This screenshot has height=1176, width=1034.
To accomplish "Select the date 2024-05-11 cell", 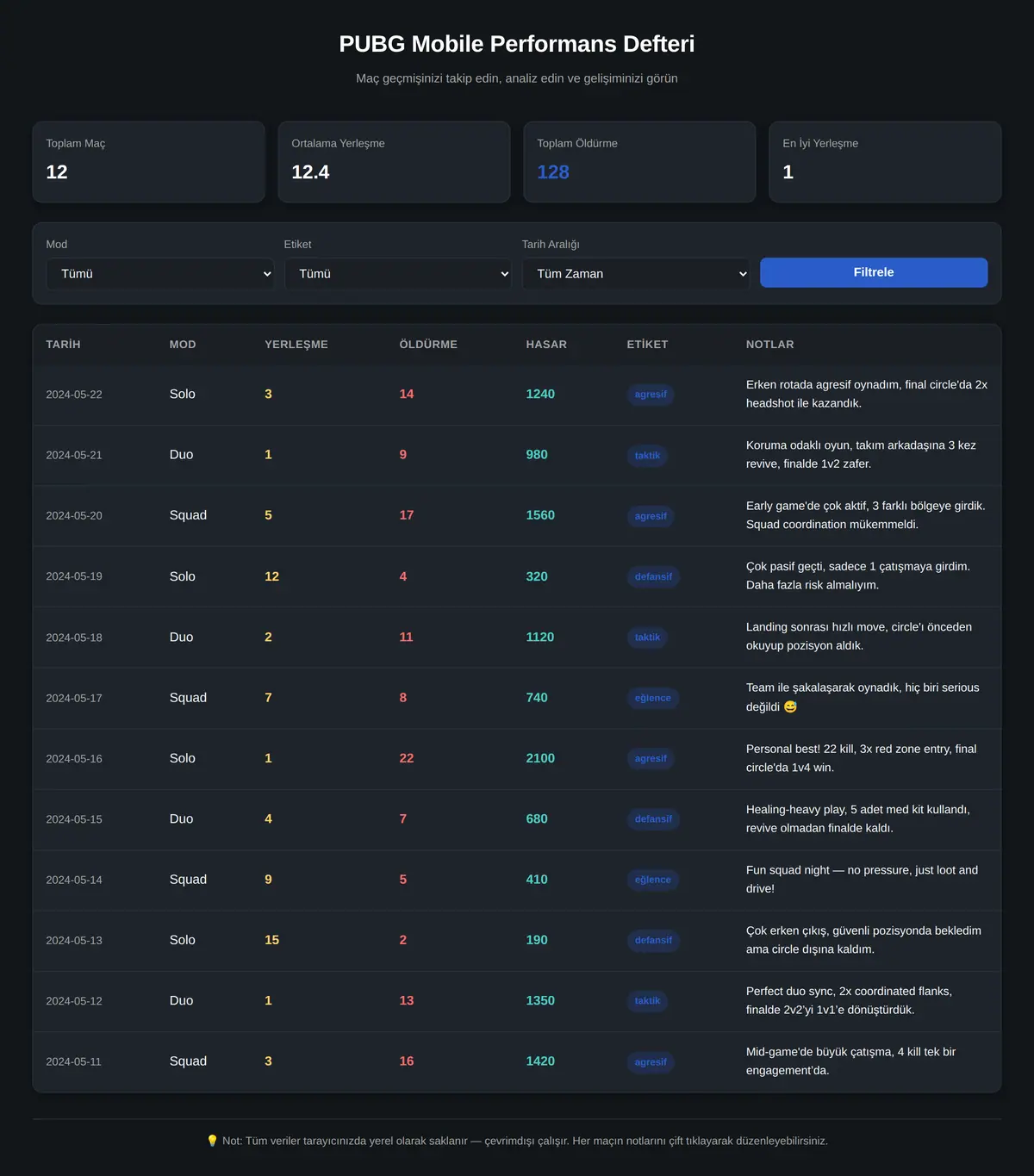I will click(74, 1061).
